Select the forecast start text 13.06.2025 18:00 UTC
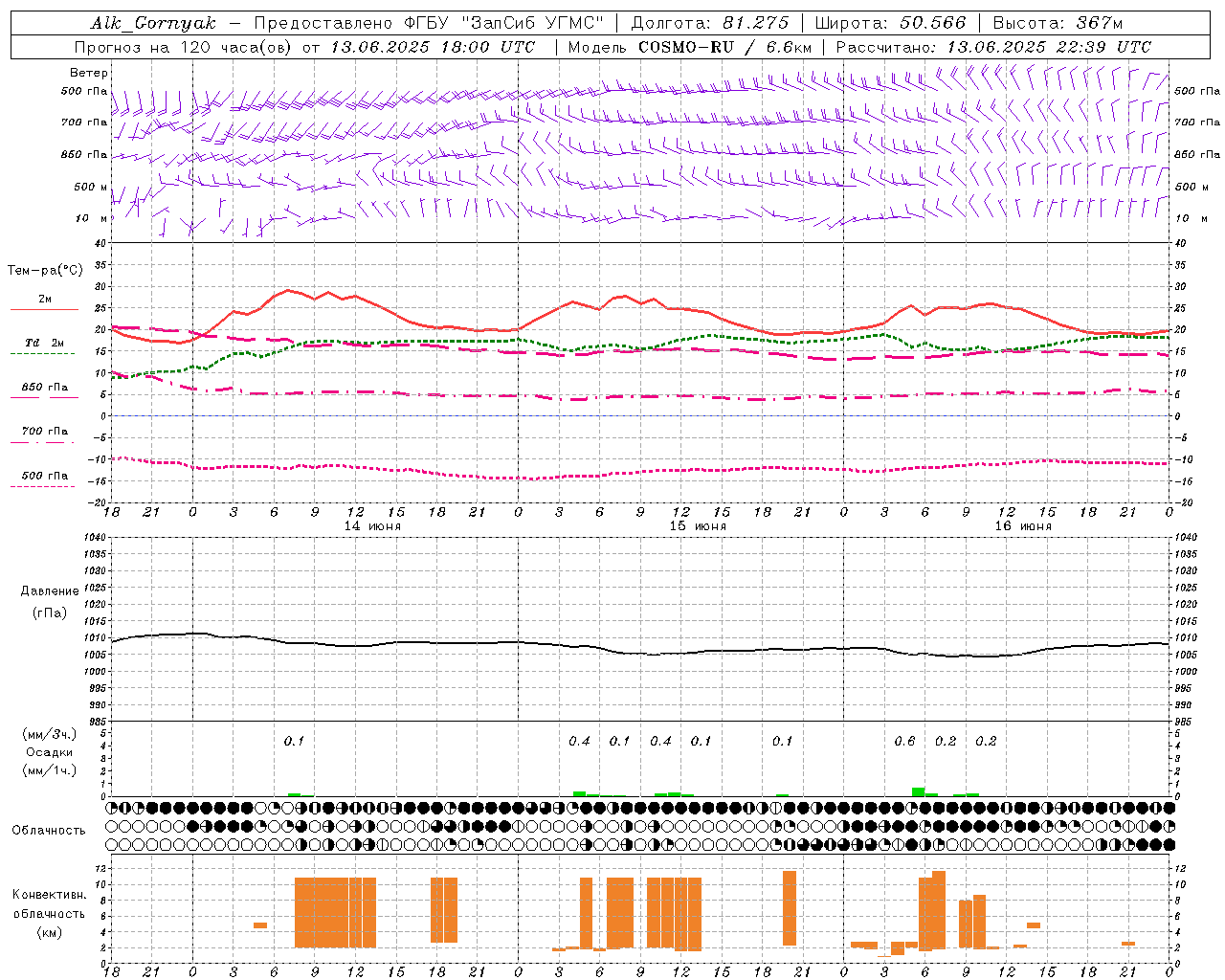Screen dimensions: 1225x980 tap(433, 47)
